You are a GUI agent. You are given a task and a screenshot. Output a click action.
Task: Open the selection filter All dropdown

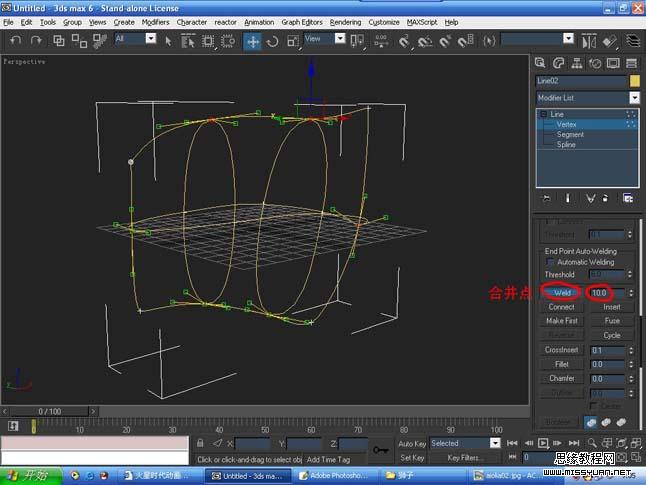151,38
